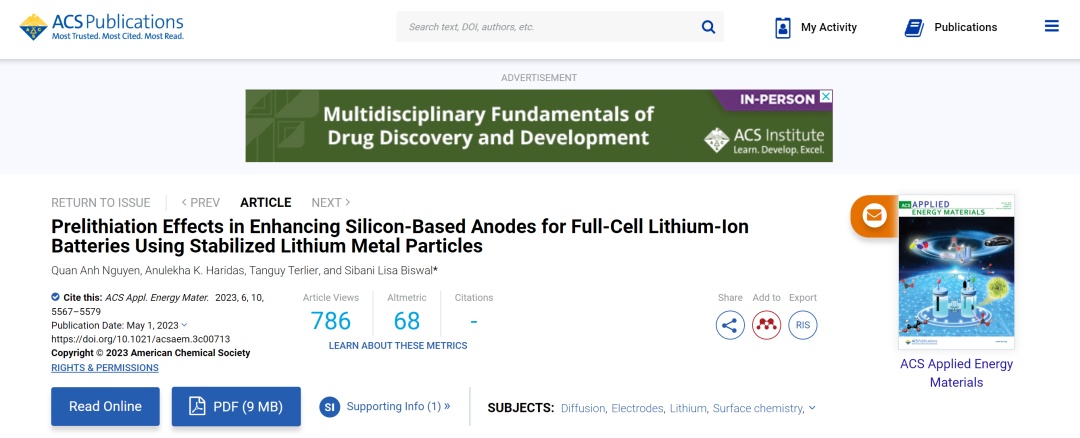Expand Supporting Info (1) section

click(385, 407)
